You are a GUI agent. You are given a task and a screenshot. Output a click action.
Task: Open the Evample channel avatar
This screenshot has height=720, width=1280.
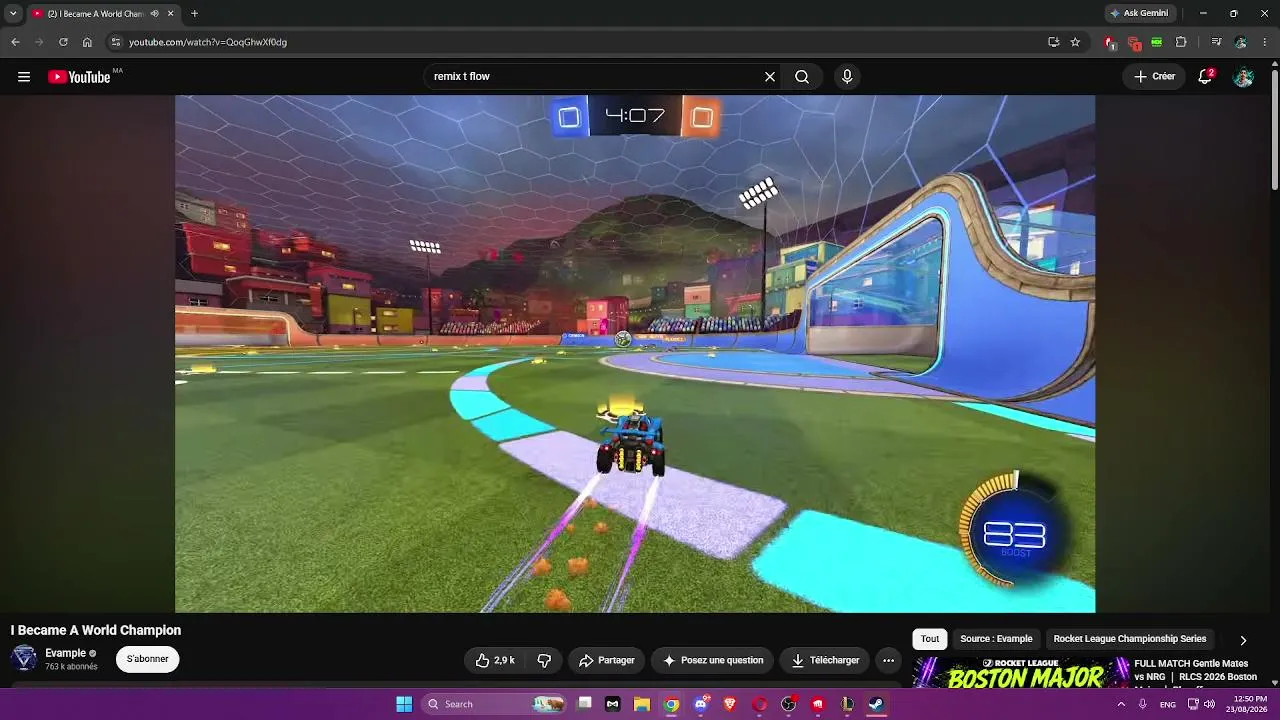click(24, 658)
